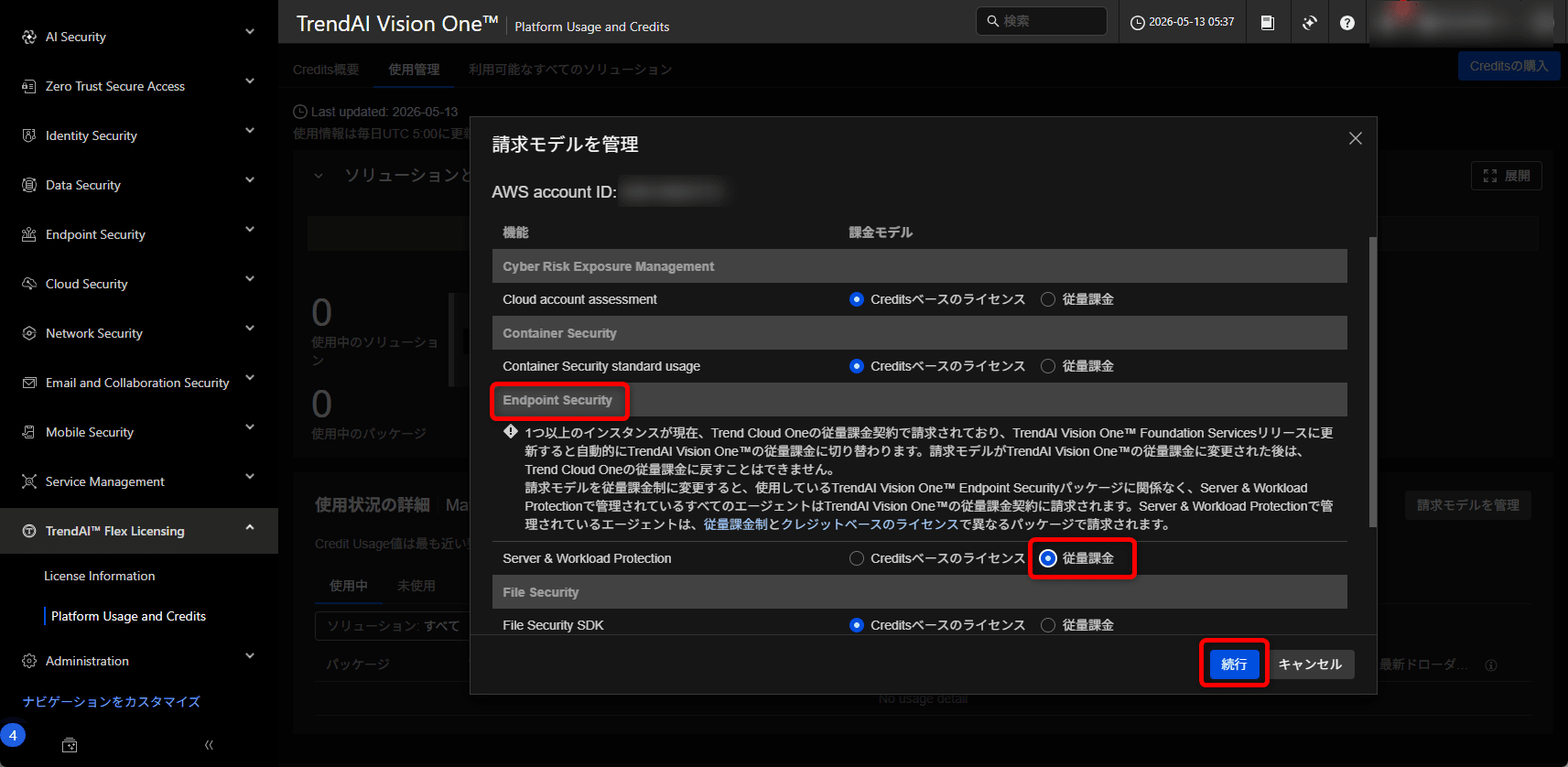Click the Creditsの購入 button
The height and width of the screenshot is (767, 1568).
(x=1509, y=66)
